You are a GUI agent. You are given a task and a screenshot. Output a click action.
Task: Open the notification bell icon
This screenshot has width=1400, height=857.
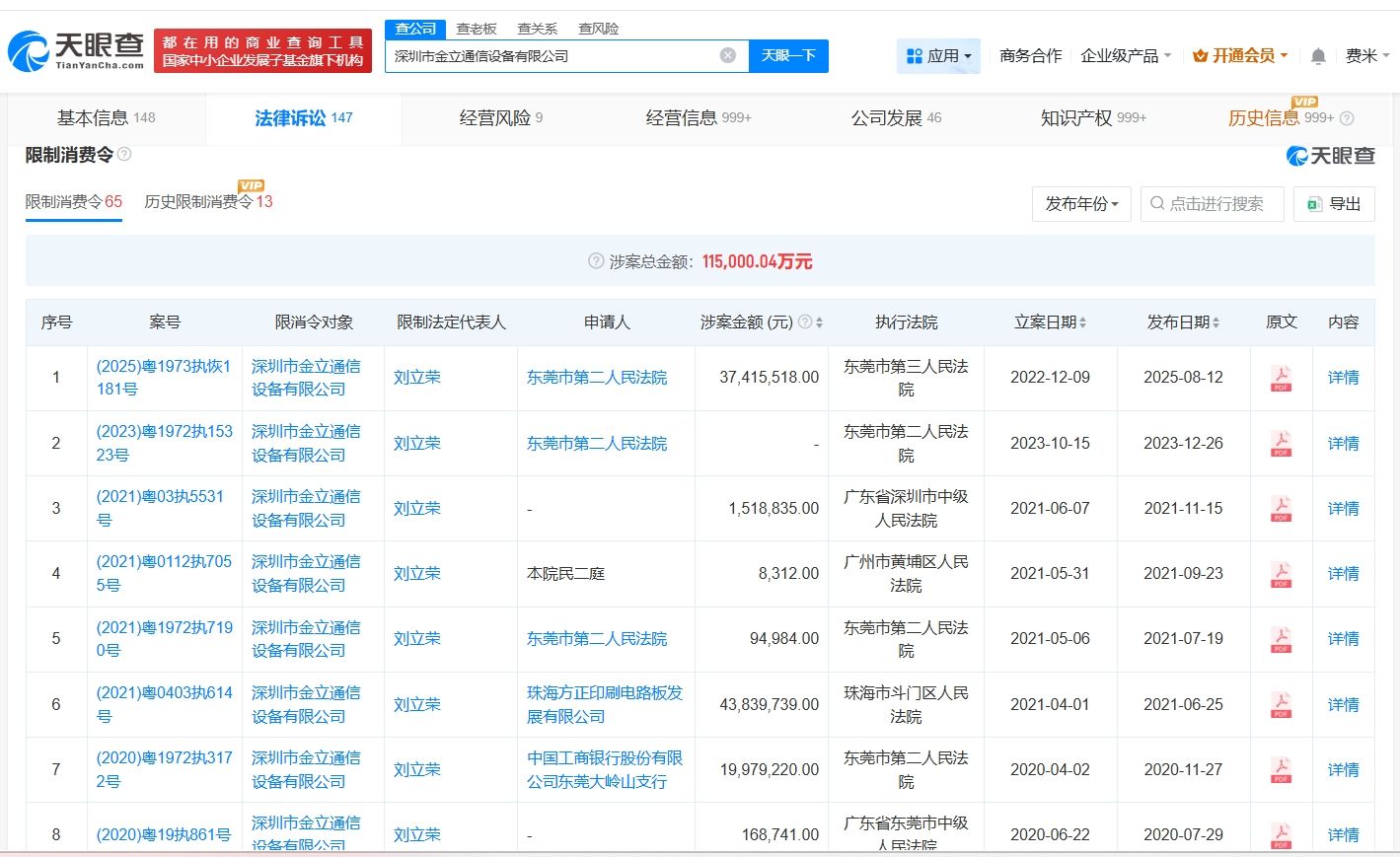tap(1317, 56)
